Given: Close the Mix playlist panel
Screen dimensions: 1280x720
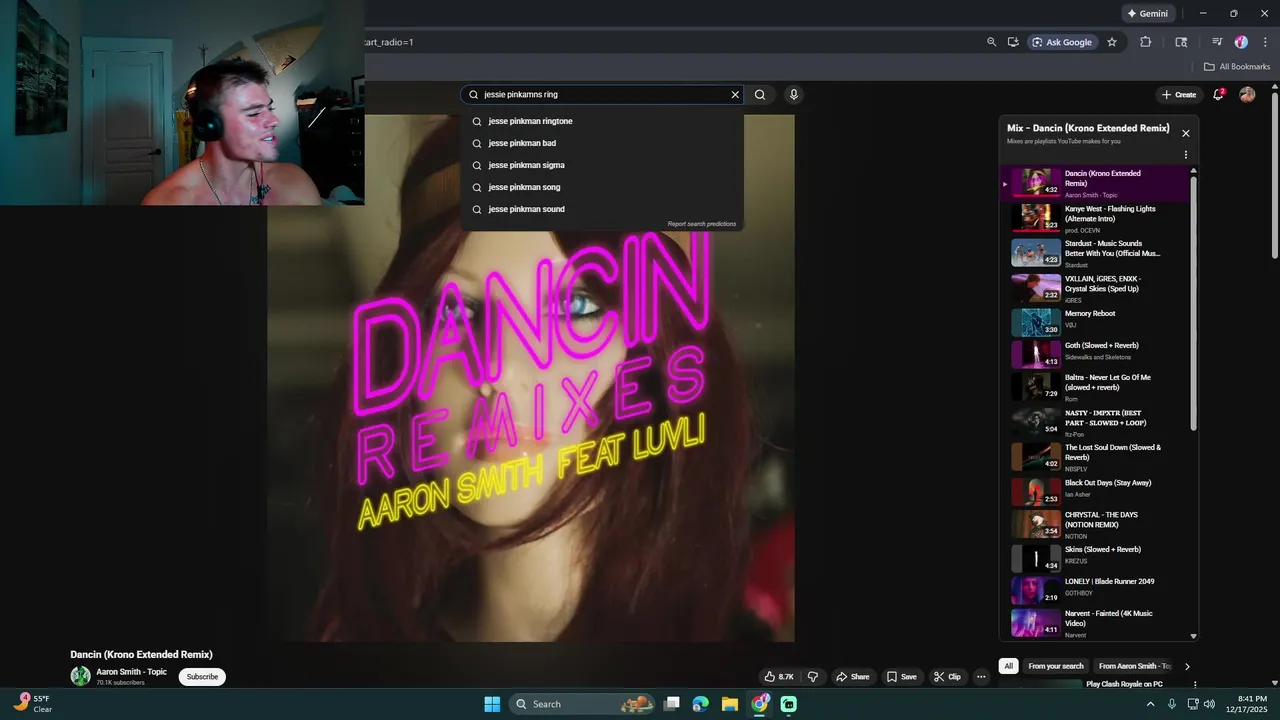Looking at the screenshot, I should (x=1186, y=133).
